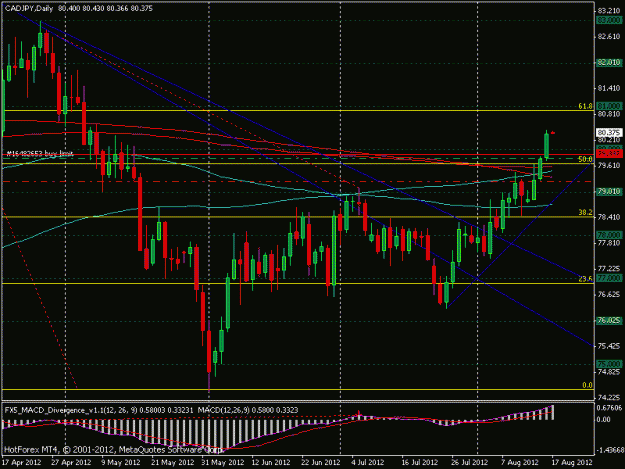The height and width of the screenshot is (469, 625).
Task: Click the #16482653 buy limit order label
Action: tap(40, 153)
